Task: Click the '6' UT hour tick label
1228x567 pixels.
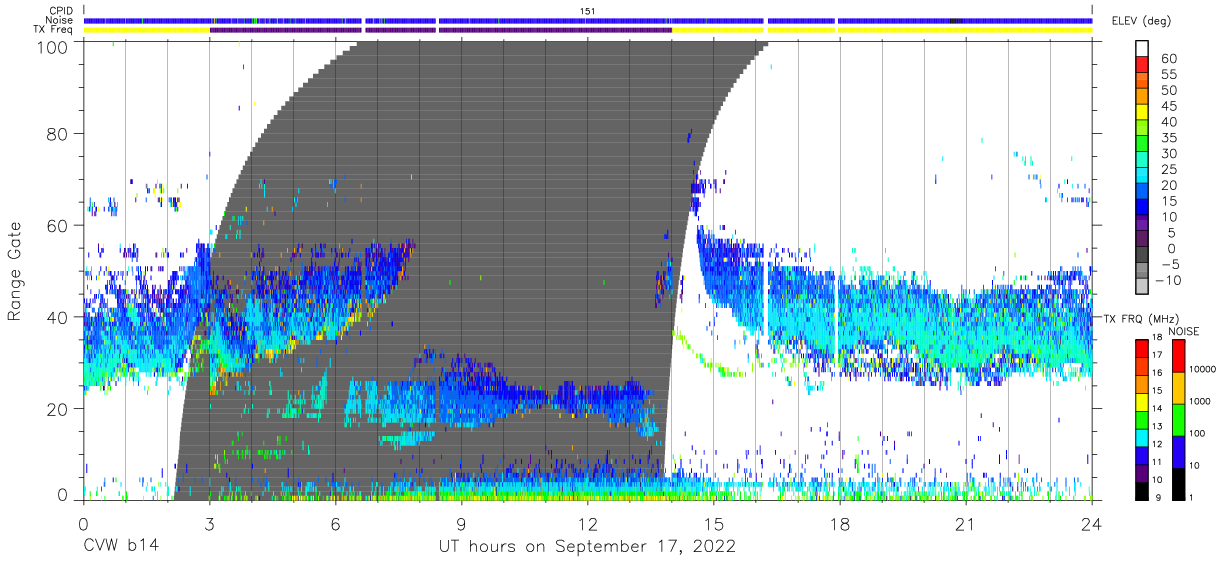Action: point(335,524)
